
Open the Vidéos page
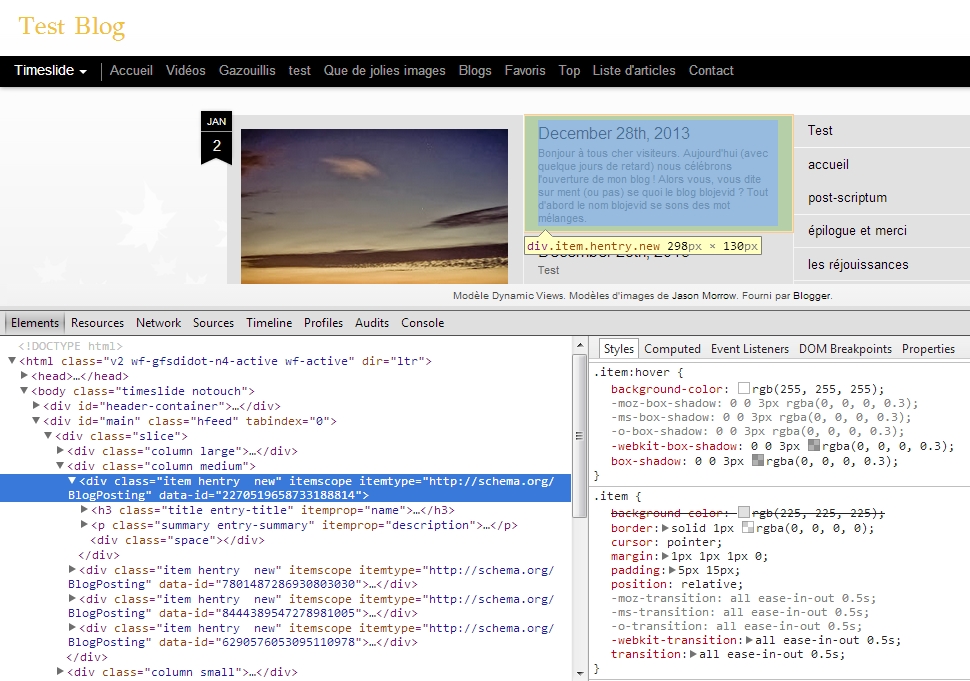(x=186, y=71)
